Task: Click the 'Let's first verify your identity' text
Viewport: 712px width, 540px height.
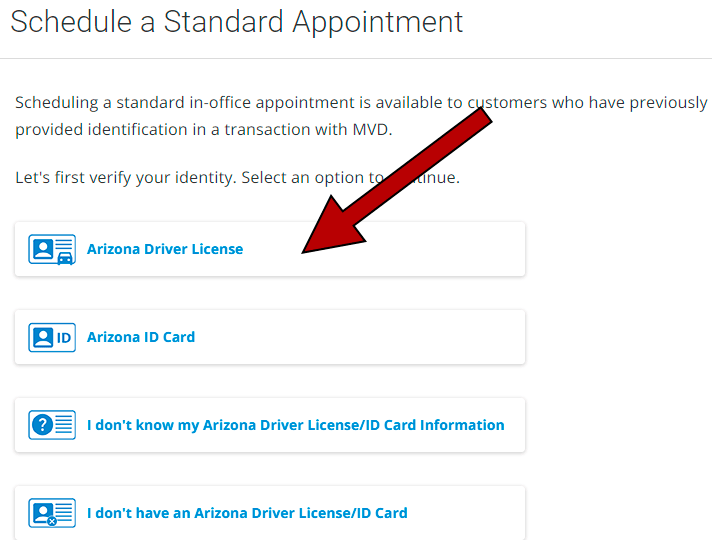Action: click(237, 177)
